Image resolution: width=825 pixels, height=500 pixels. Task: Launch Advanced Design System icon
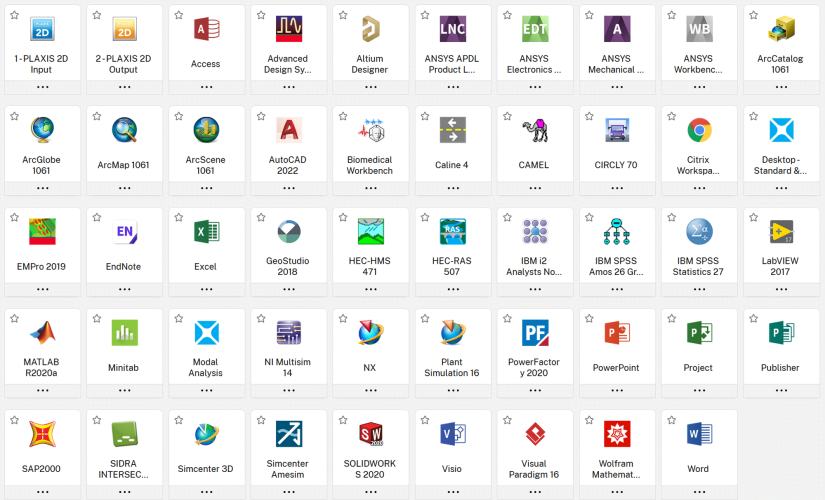(289, 29)
